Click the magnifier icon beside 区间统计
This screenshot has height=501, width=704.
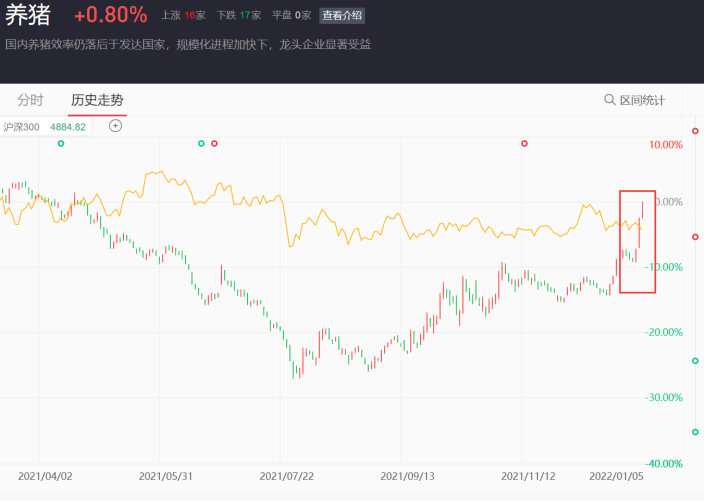coord(609,100)
